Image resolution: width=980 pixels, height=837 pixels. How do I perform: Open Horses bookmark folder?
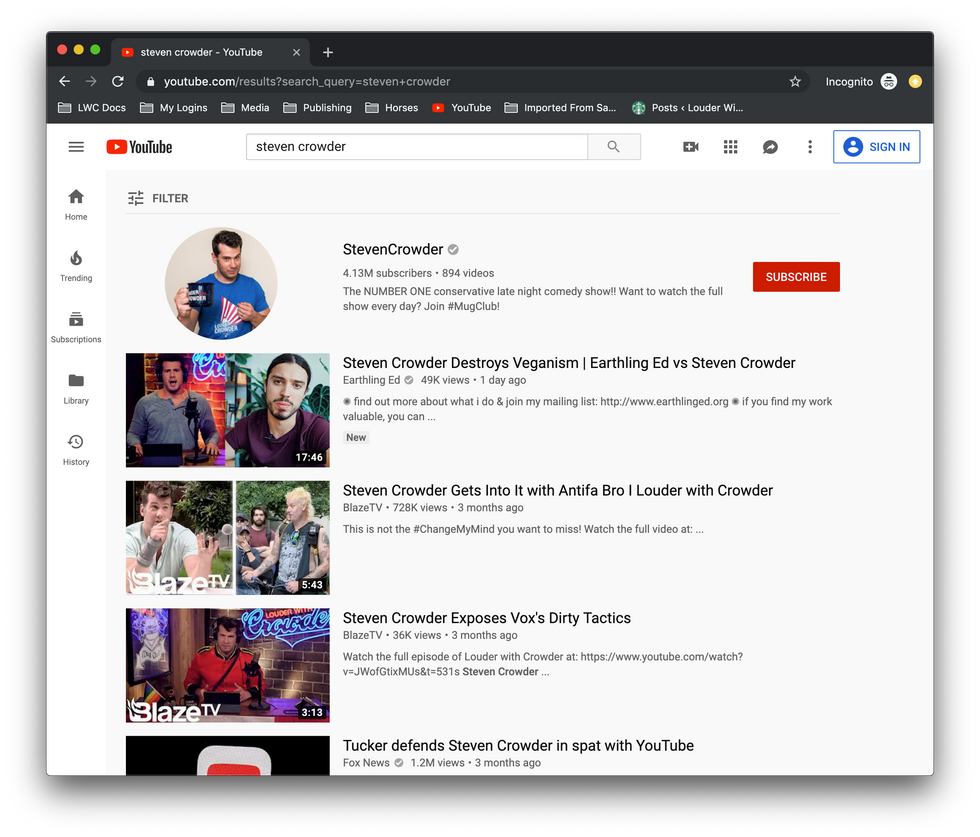click(391, 108)
